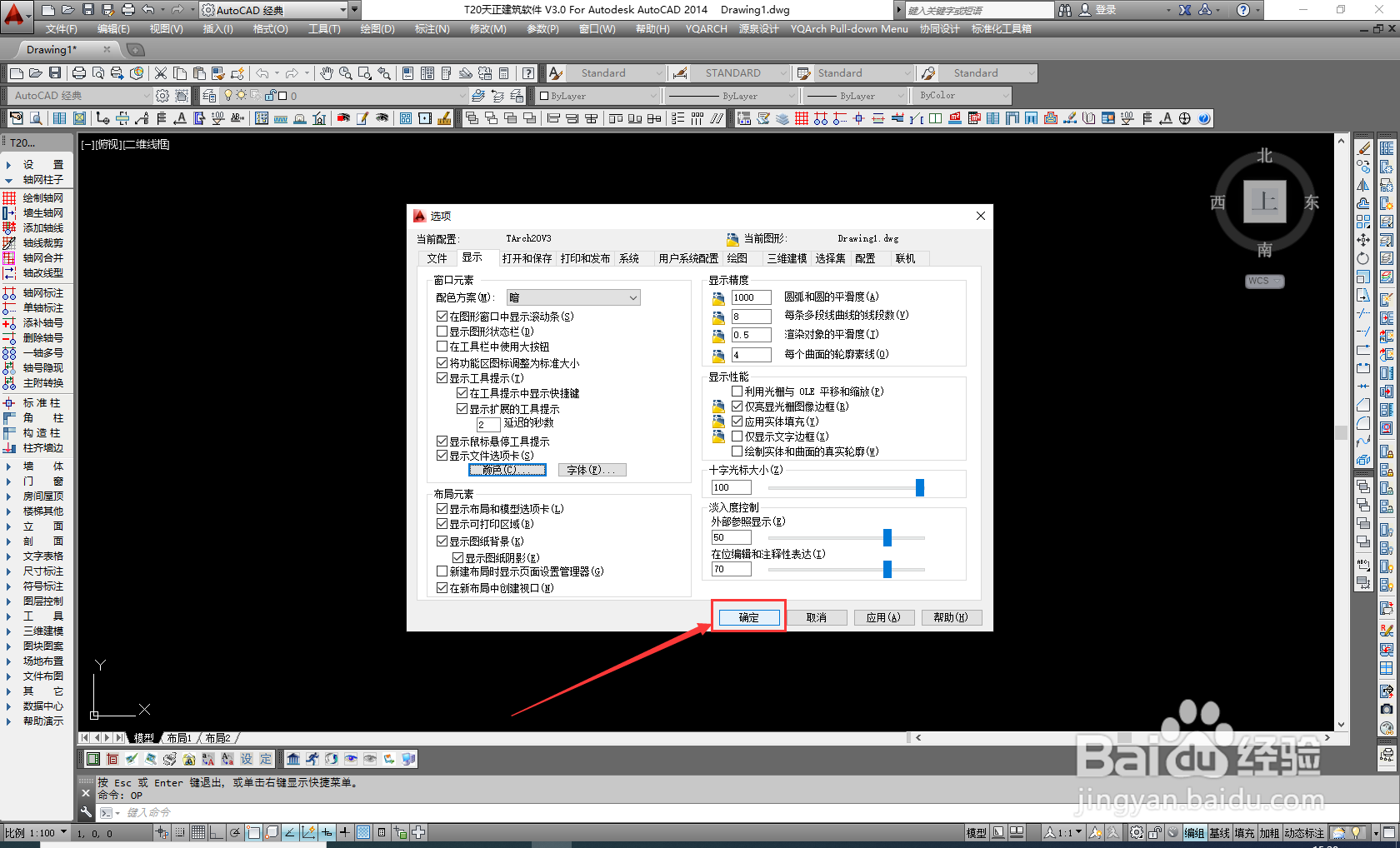Click the 帮助(H) button
This screenshot has width=1400, height=848.
(x=951, y=617)
